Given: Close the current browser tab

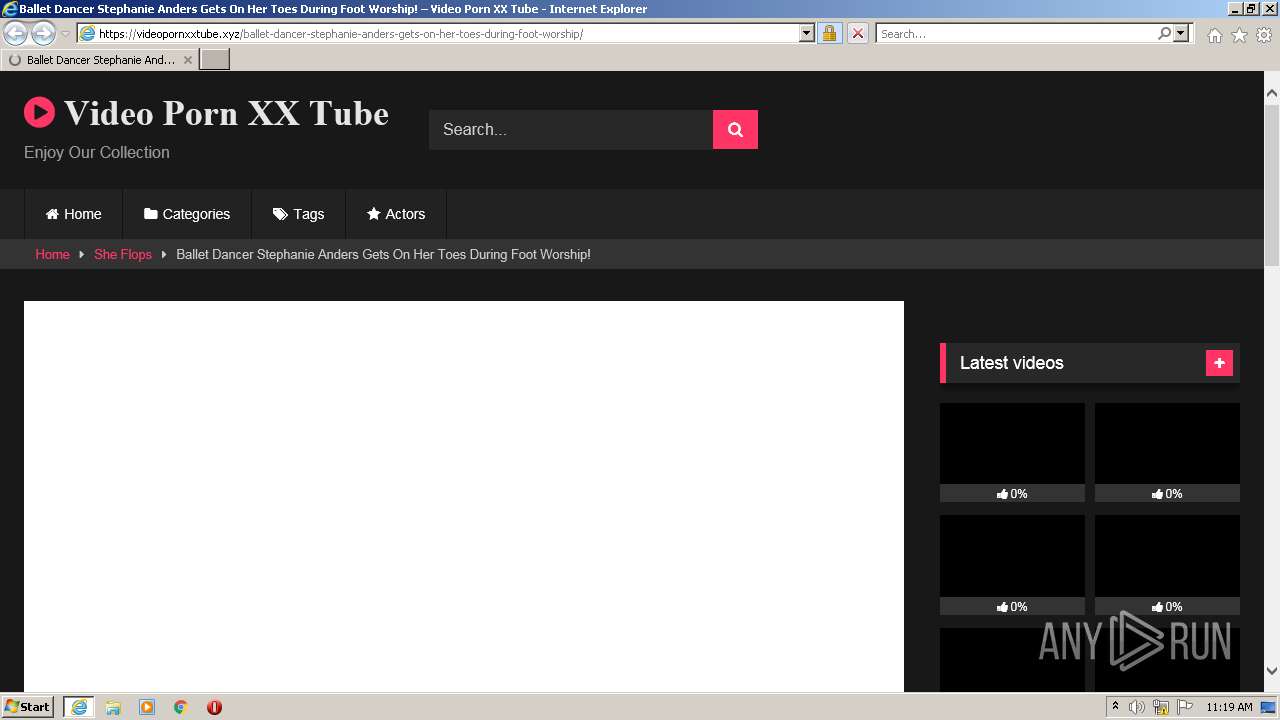Looking at the screenshot, I should click(x=188, y=60).
